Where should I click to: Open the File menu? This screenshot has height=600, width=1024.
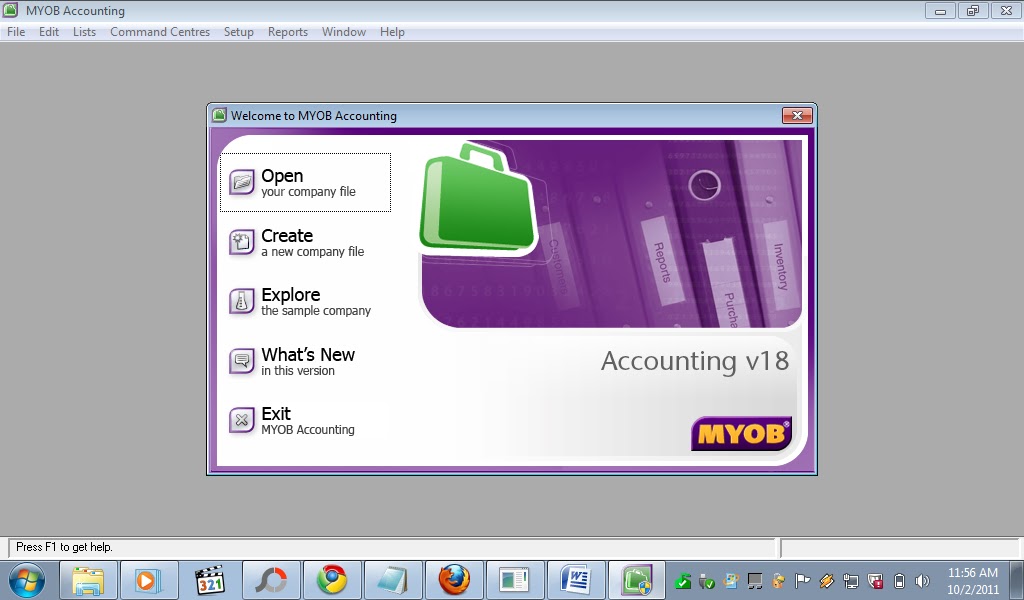tap(15, 31)
